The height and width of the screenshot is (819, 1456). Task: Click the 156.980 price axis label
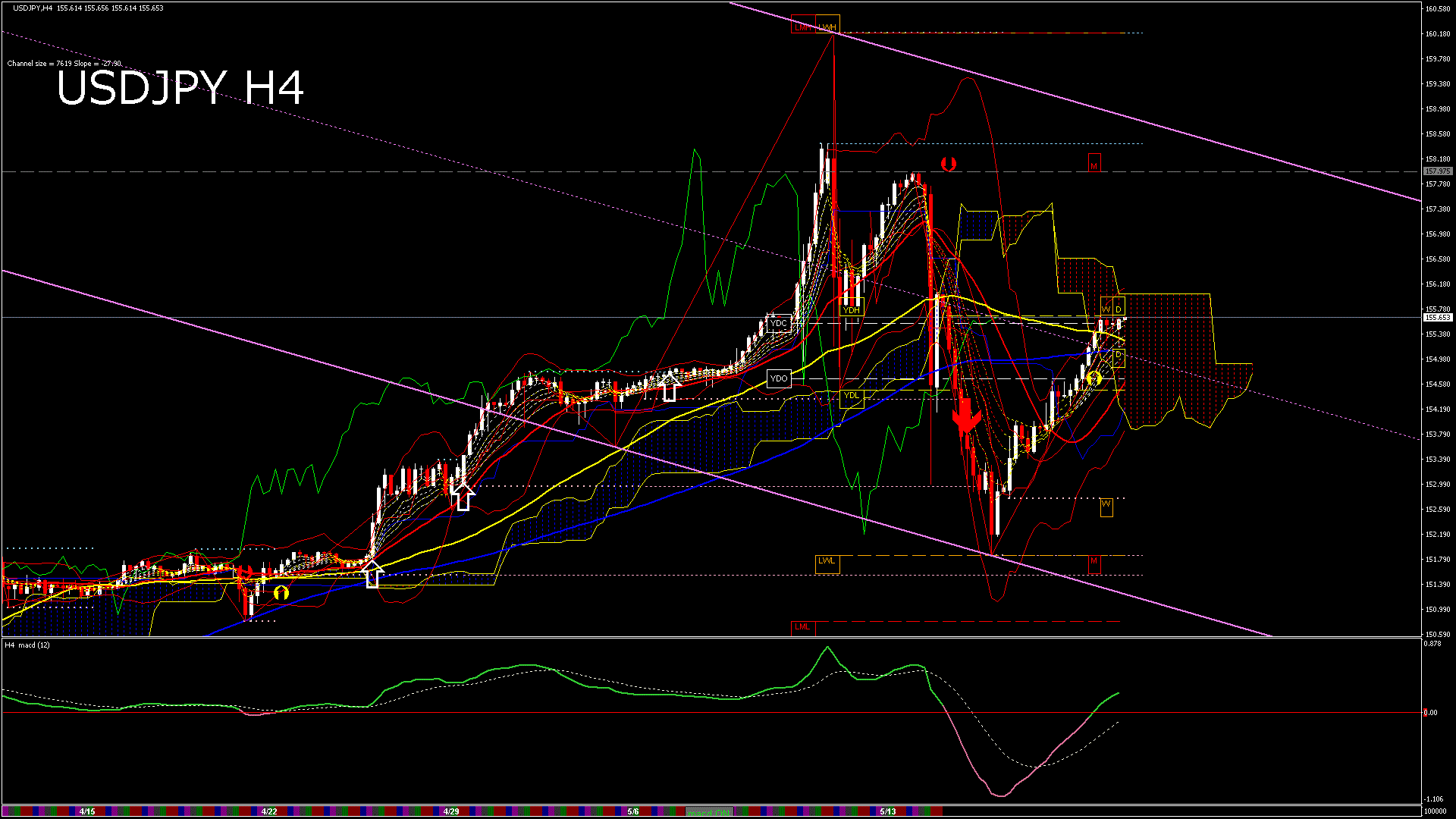pyautogui.click(x=1438, y=234)
